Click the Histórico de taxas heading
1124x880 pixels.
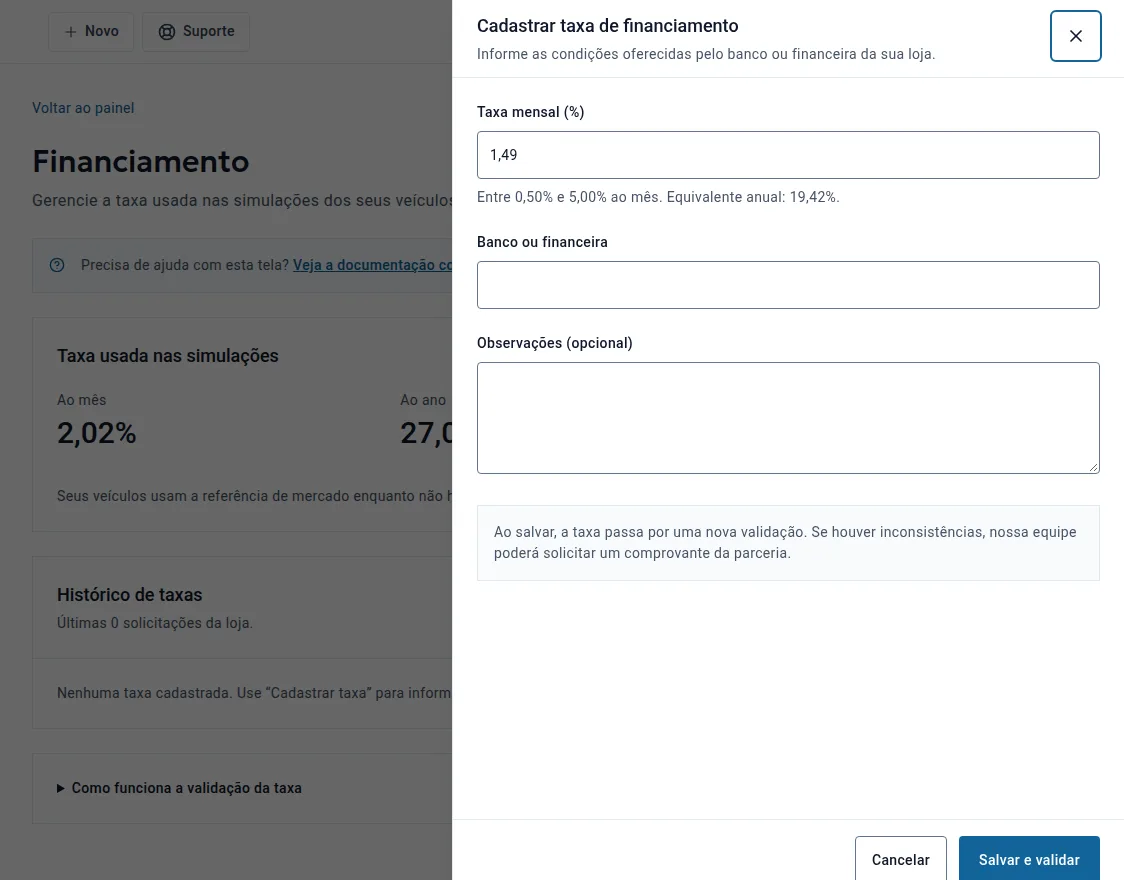(x=129, y=595)
